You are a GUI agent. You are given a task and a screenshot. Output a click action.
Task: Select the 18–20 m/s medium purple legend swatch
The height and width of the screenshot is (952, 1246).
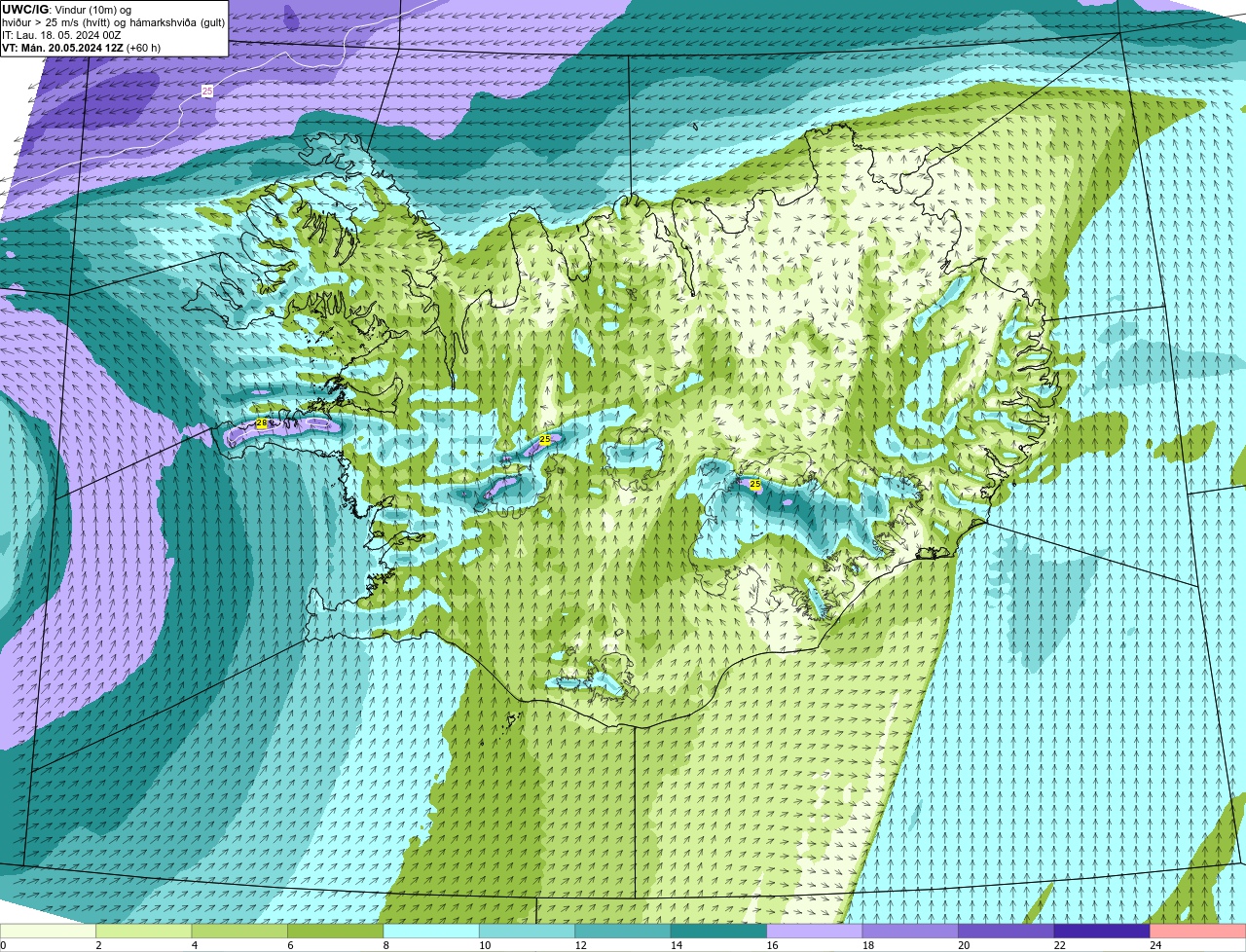pyautogui.click(x=910, y=932)
